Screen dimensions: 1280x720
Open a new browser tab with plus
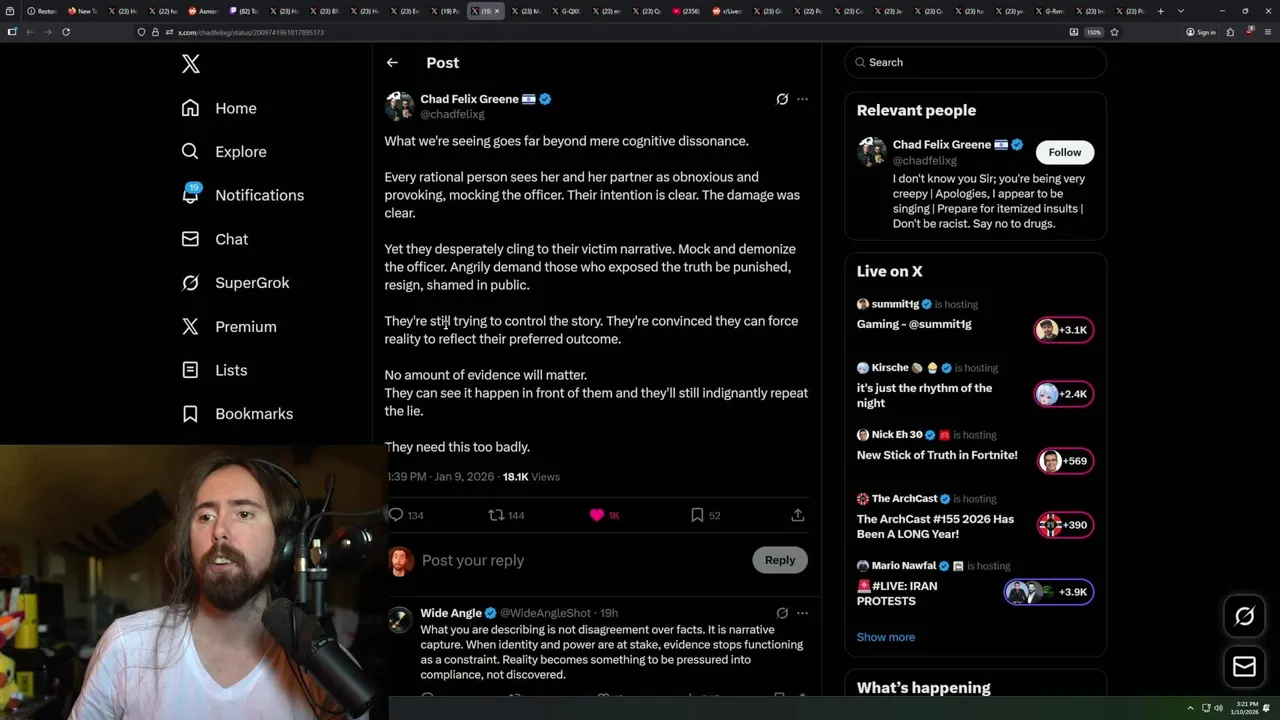(1160, 11)
